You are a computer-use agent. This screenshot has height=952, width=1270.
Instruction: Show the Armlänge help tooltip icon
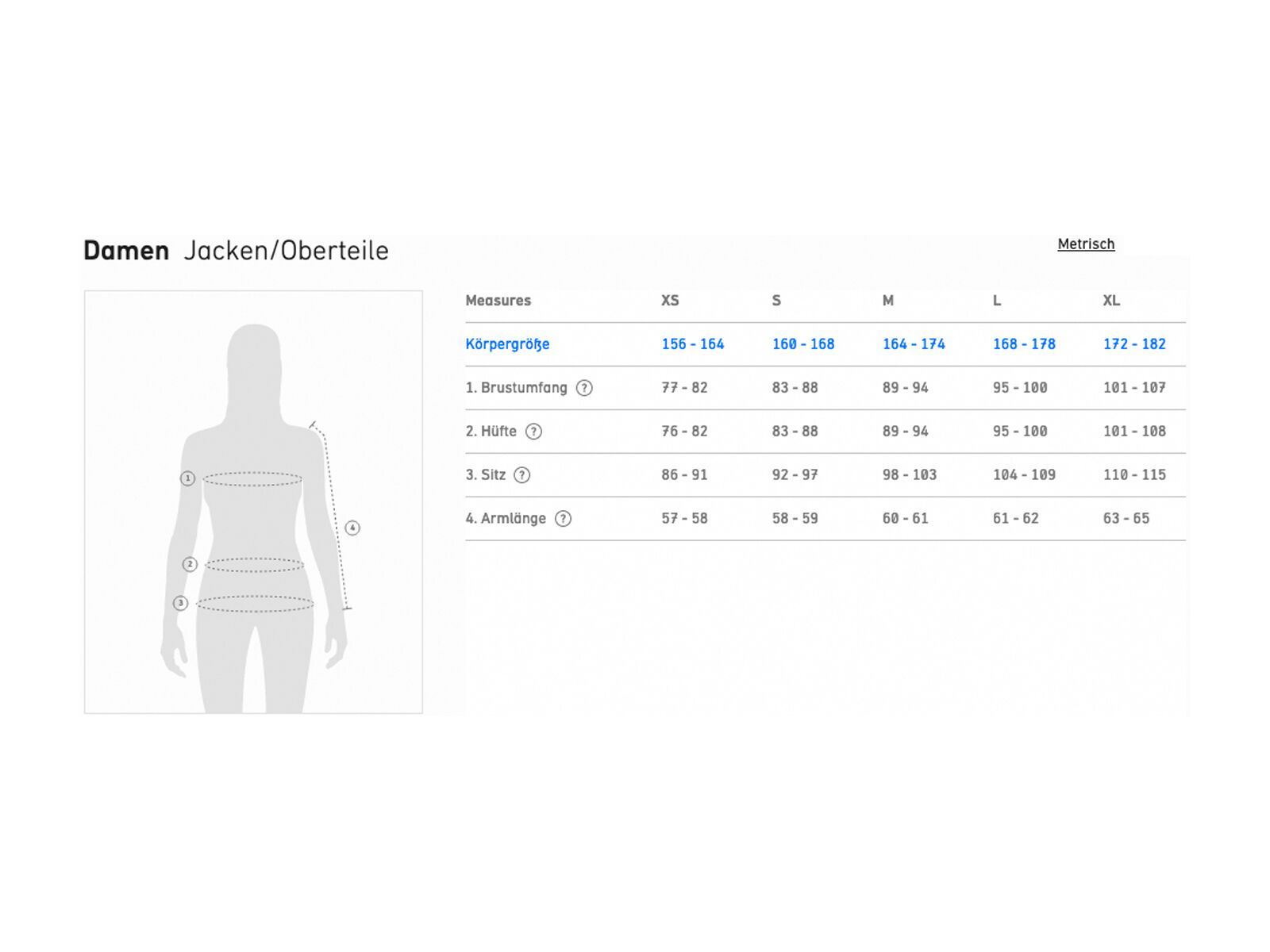[x=563, y=519]
